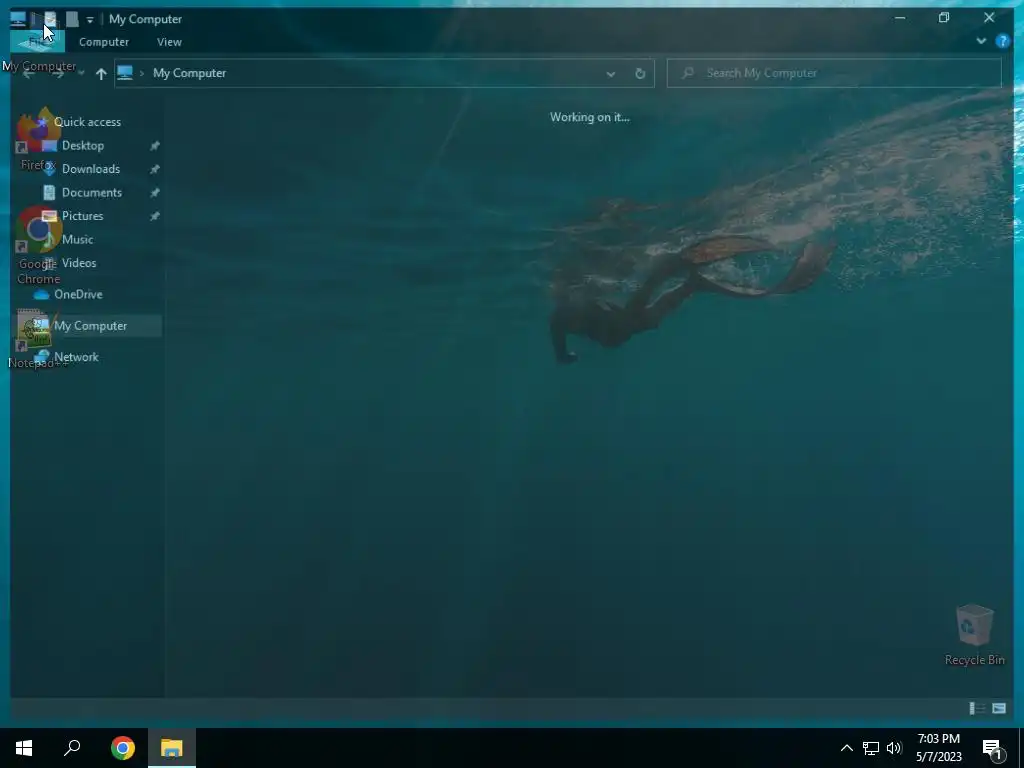Expand the address bar breadcrumb chevron
Screen dimensions: 1024x768
point(142,73)
